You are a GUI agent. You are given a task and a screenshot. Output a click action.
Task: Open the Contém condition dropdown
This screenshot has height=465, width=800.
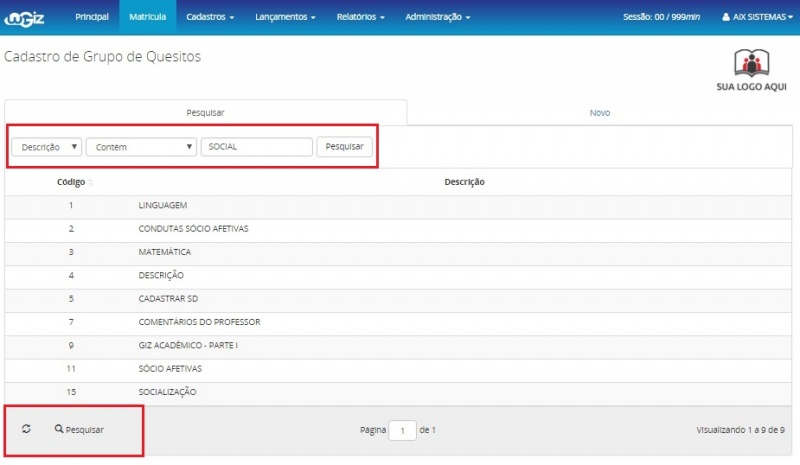click(x=141, y=147)
